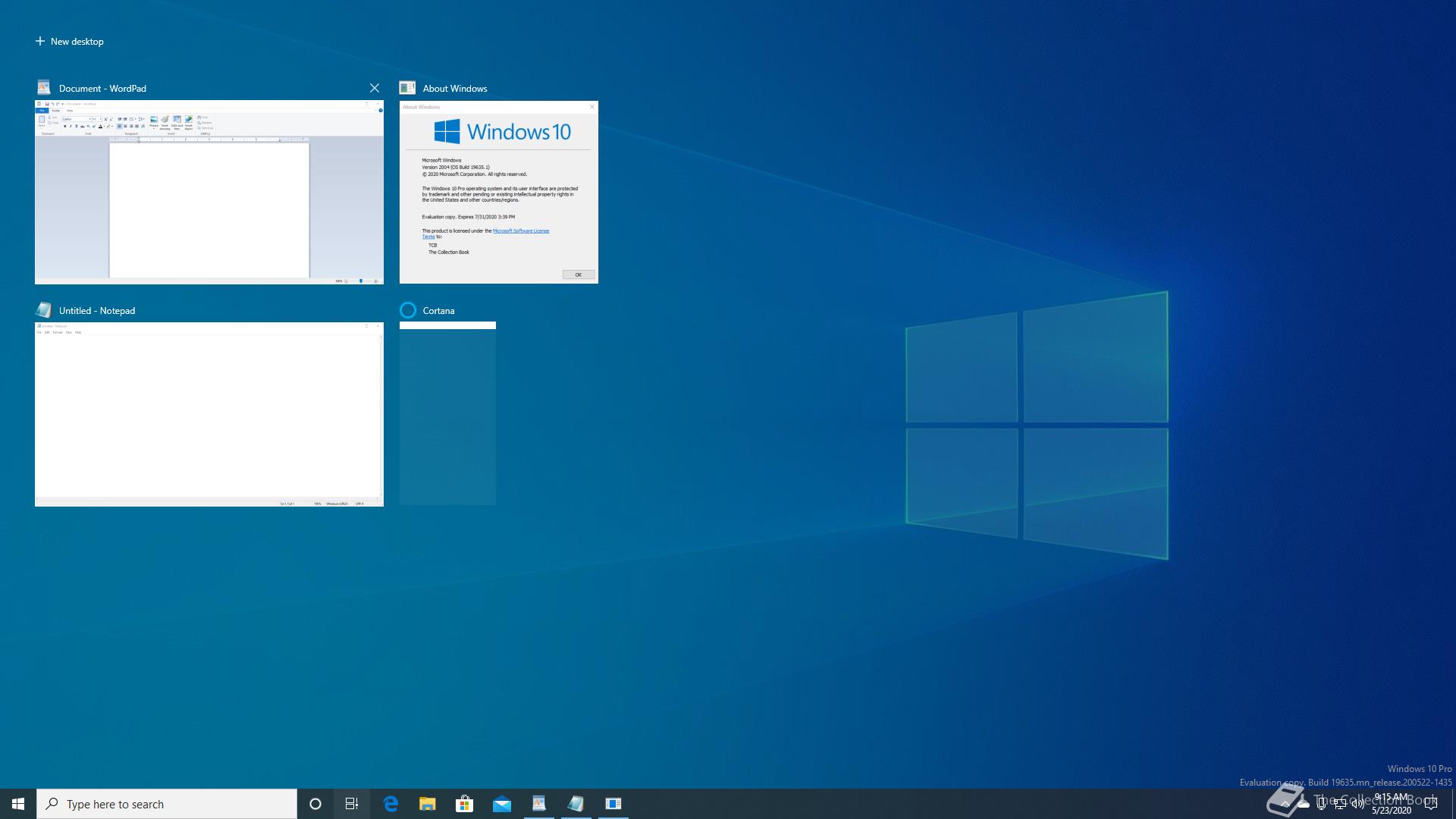Click the 'About Windows' title text
This screenshot has width=1456, height=819.
pyautogui.click(x=455, y=89)
